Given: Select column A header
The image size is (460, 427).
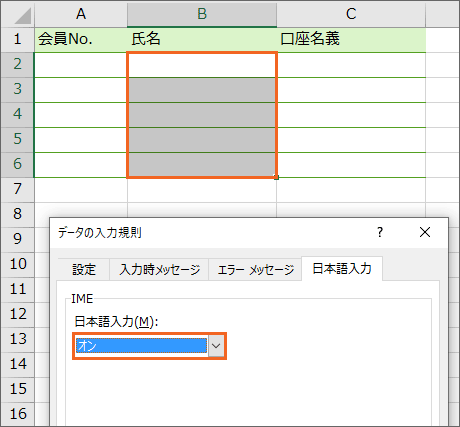Looking at the screenshot, I should 81,14.
